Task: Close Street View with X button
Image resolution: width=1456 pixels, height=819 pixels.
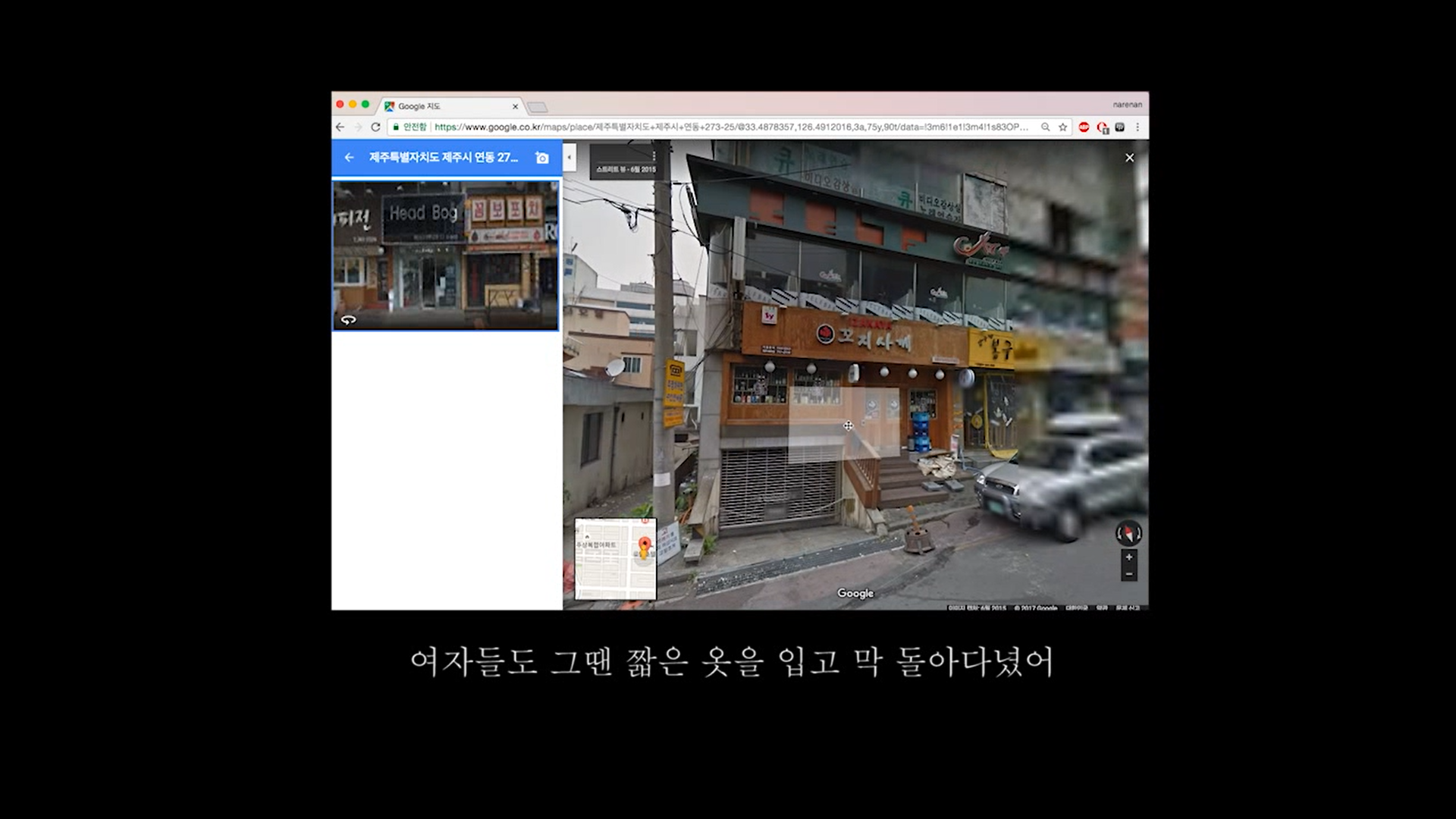Action: point(1129,158)
